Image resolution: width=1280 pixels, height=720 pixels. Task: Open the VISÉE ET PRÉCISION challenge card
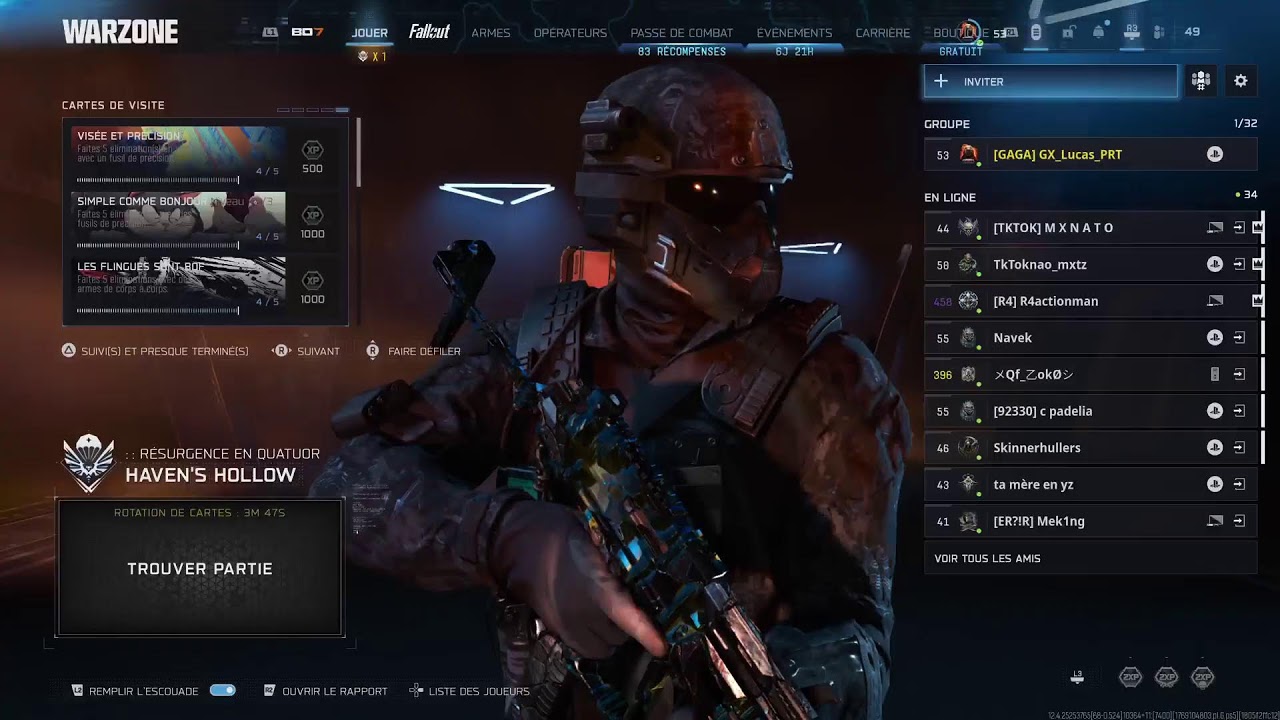180,155
